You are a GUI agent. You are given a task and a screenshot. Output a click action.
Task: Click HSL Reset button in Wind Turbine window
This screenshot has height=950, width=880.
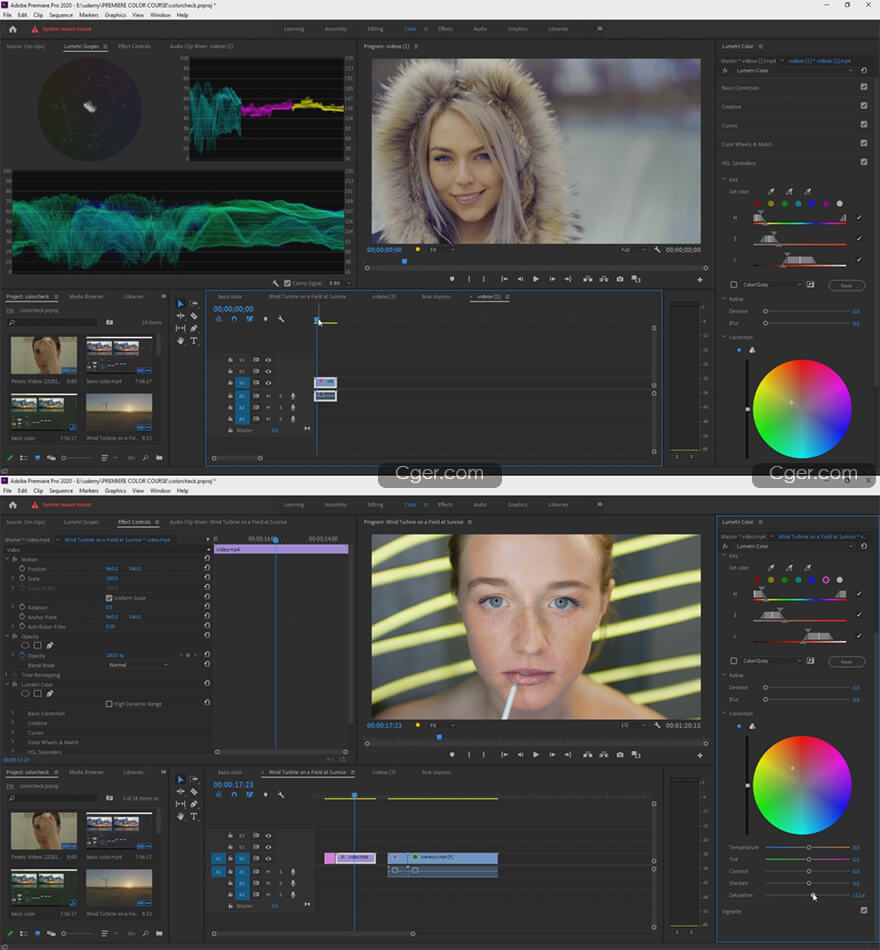click(x=846, y=662)
